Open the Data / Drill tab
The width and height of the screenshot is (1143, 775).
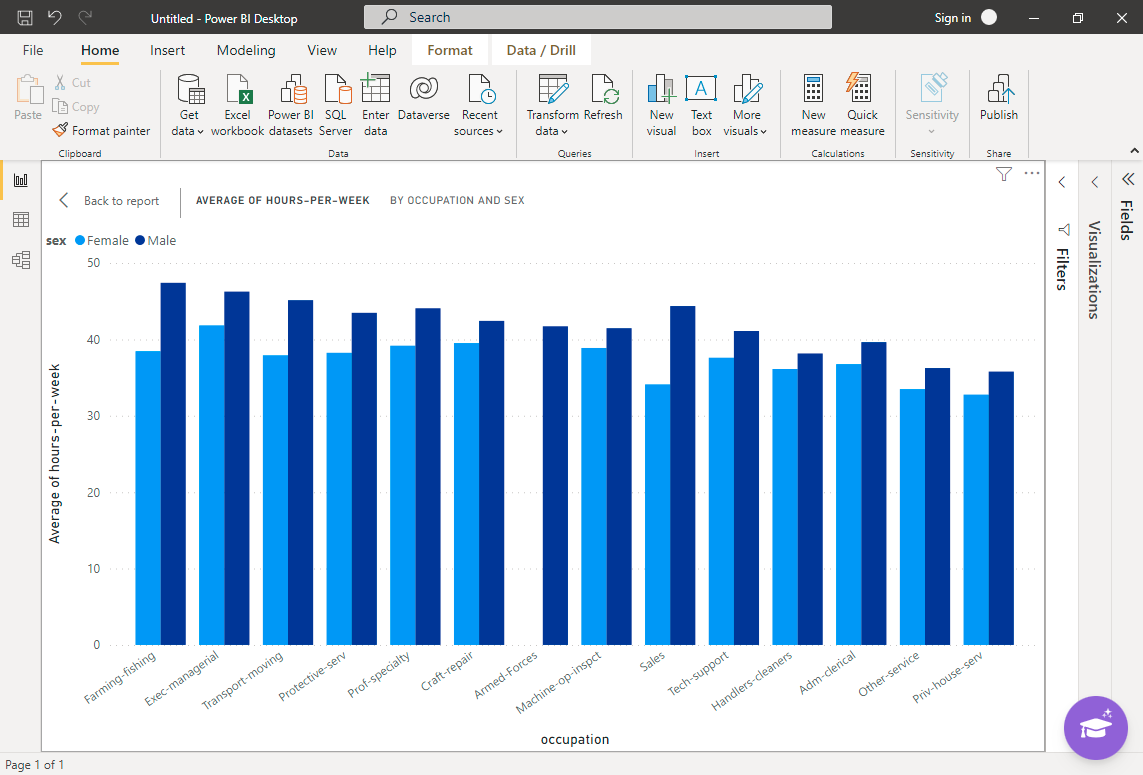[541, 49]
